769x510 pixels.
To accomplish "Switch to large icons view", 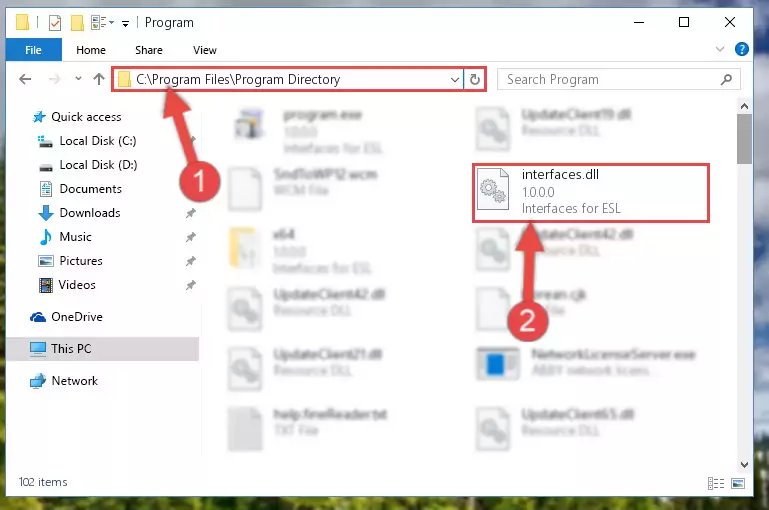I will click(x=738, y=484).
